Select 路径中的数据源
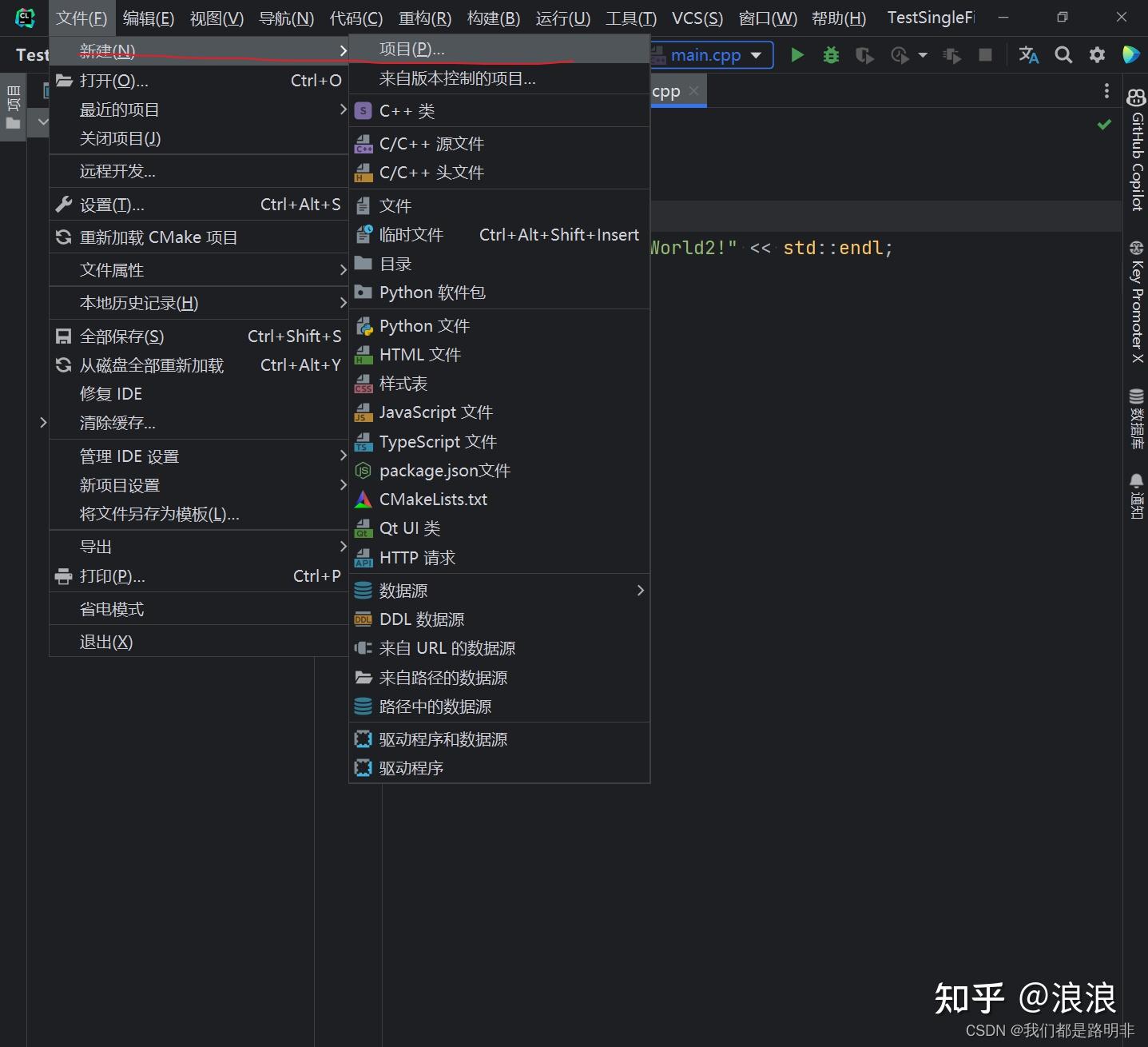 [499, 707]
